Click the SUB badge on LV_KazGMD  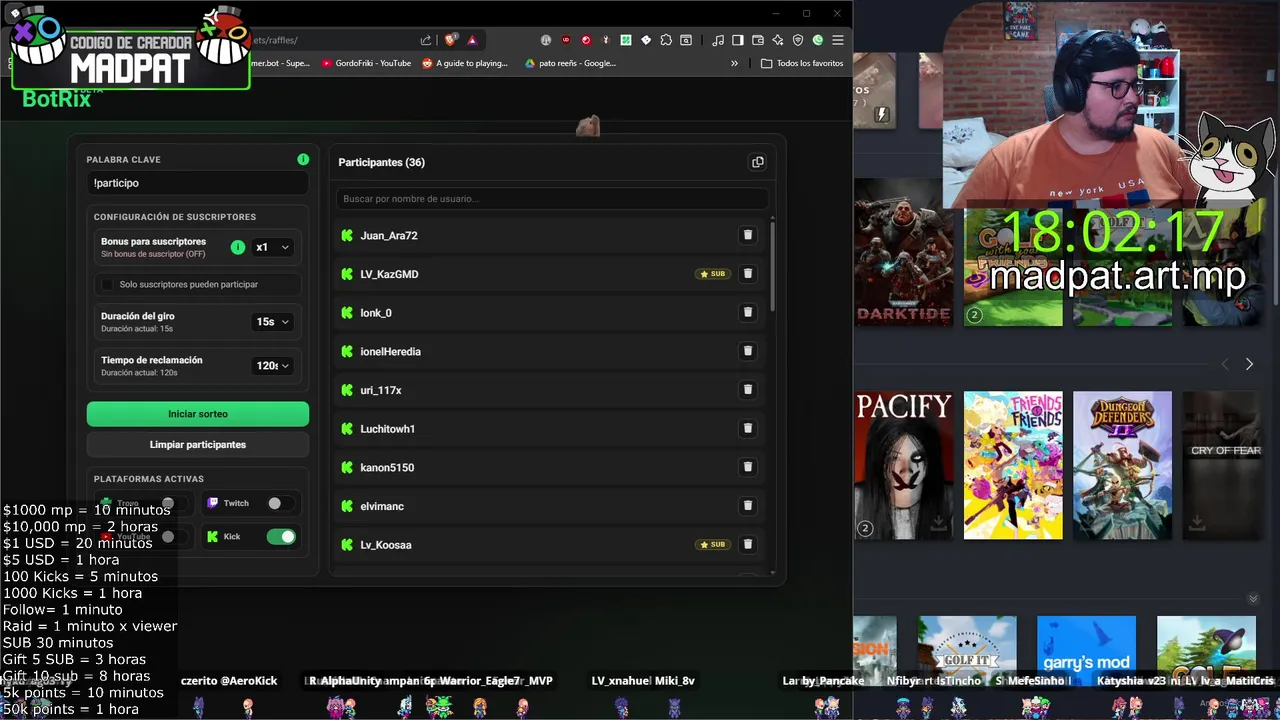click(x=713, y=273)
